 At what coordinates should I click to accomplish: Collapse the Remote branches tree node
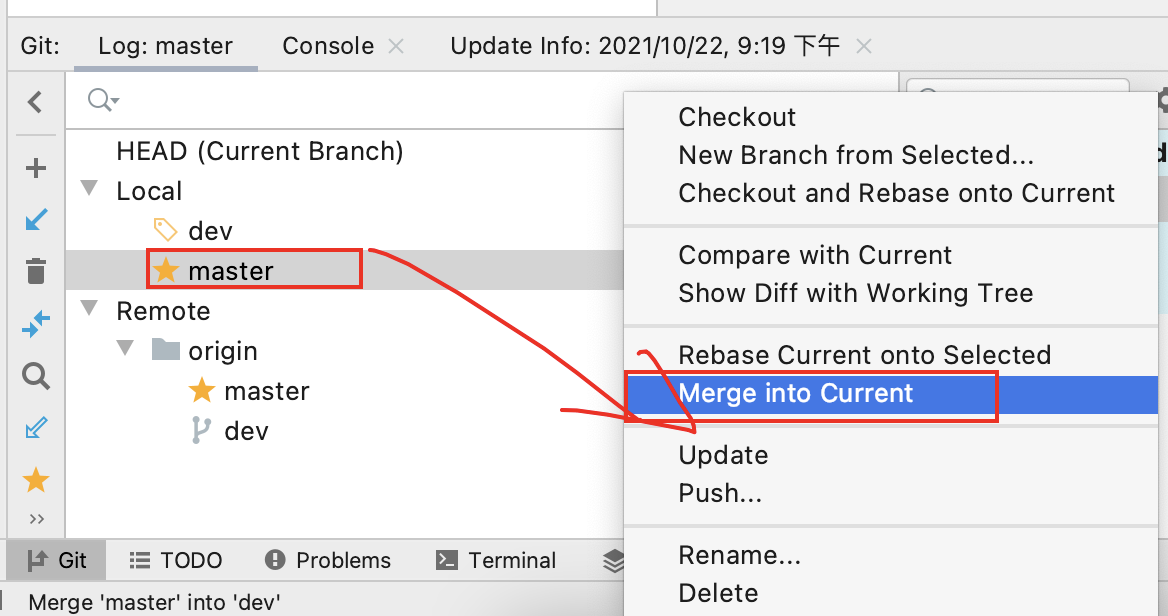click(x=90, y=309)
